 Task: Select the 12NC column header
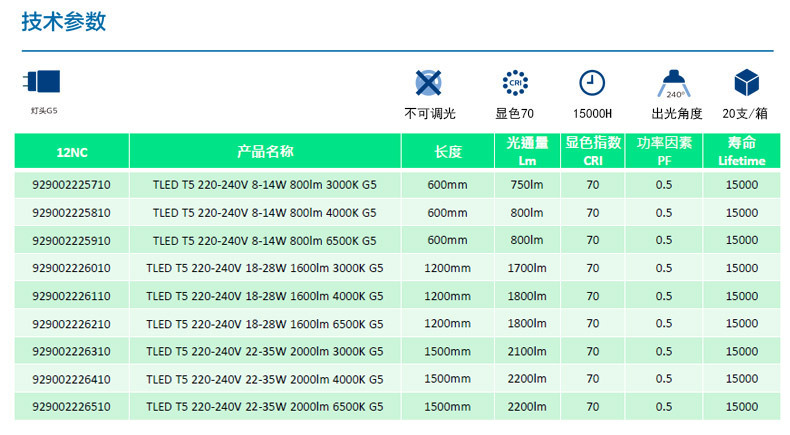click(71, 152)
